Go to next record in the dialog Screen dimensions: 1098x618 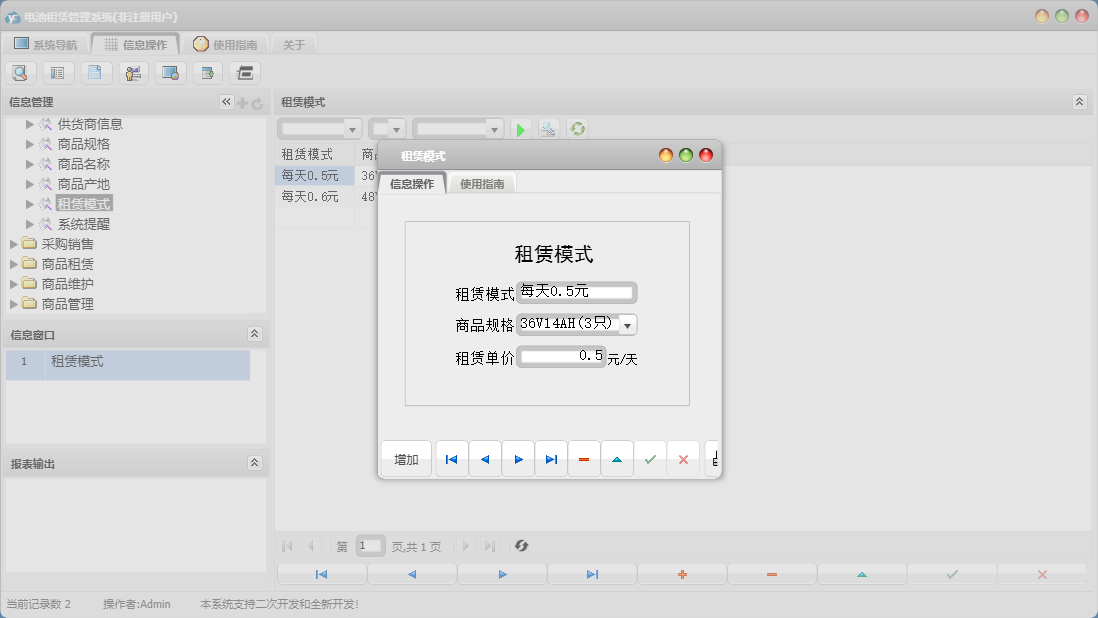pyautogui.click(x=518, y=459)
